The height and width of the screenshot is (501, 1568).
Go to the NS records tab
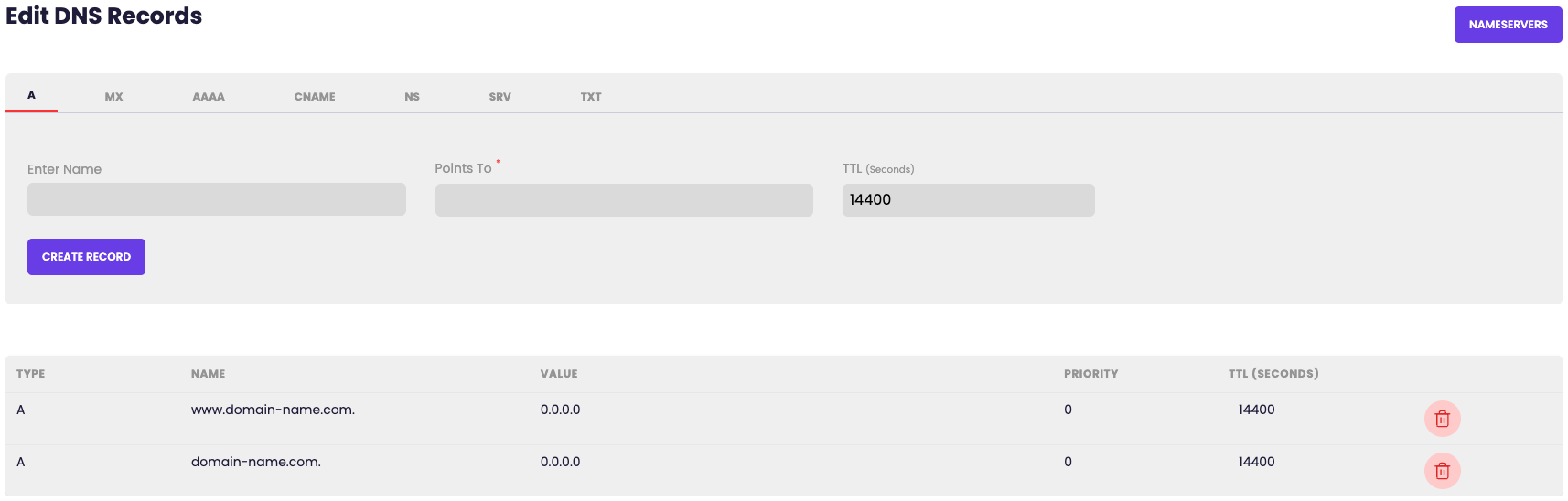[413, 97]
